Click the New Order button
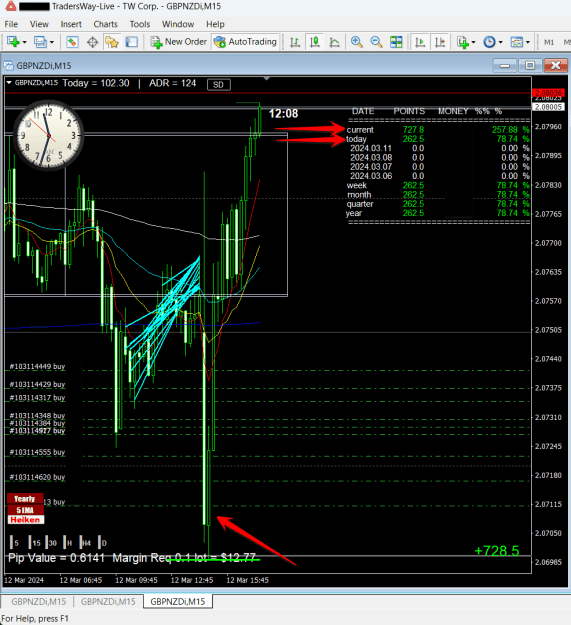 [179, 42]
